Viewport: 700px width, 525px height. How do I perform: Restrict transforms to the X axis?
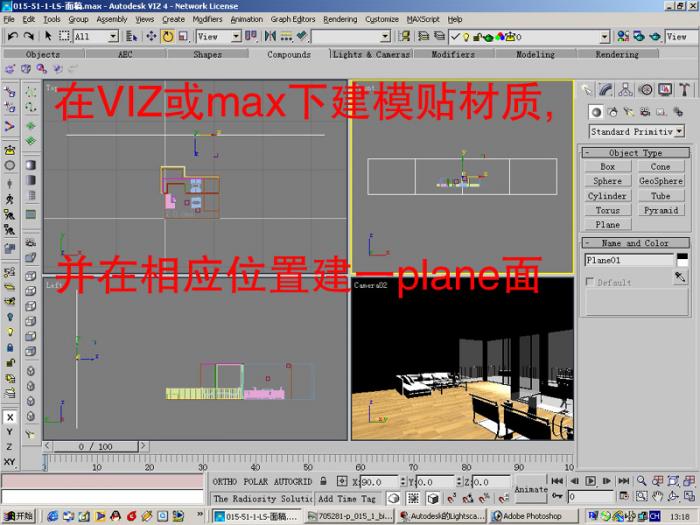10,417
